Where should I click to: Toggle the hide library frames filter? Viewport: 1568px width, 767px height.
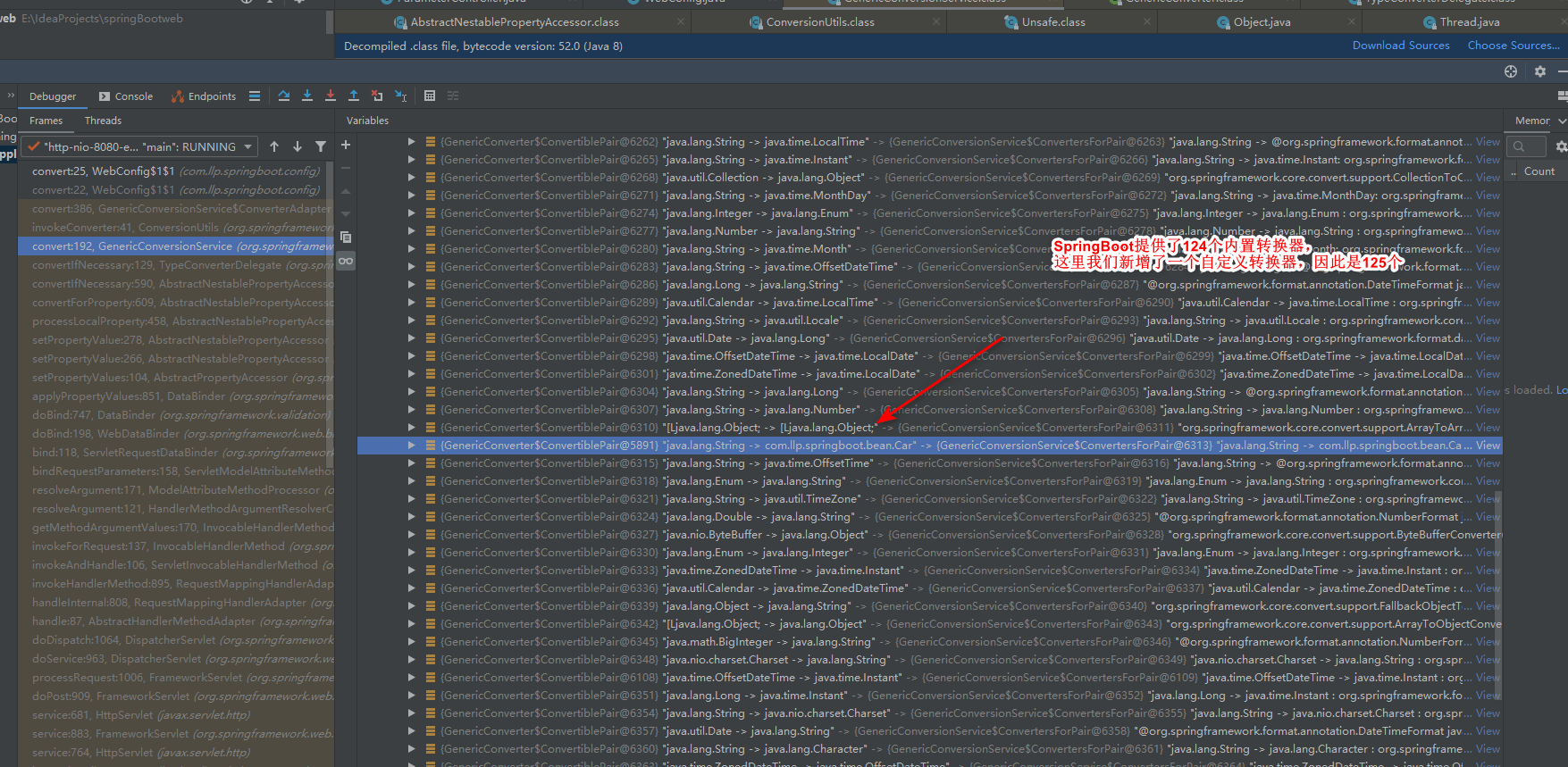point(321,146)
